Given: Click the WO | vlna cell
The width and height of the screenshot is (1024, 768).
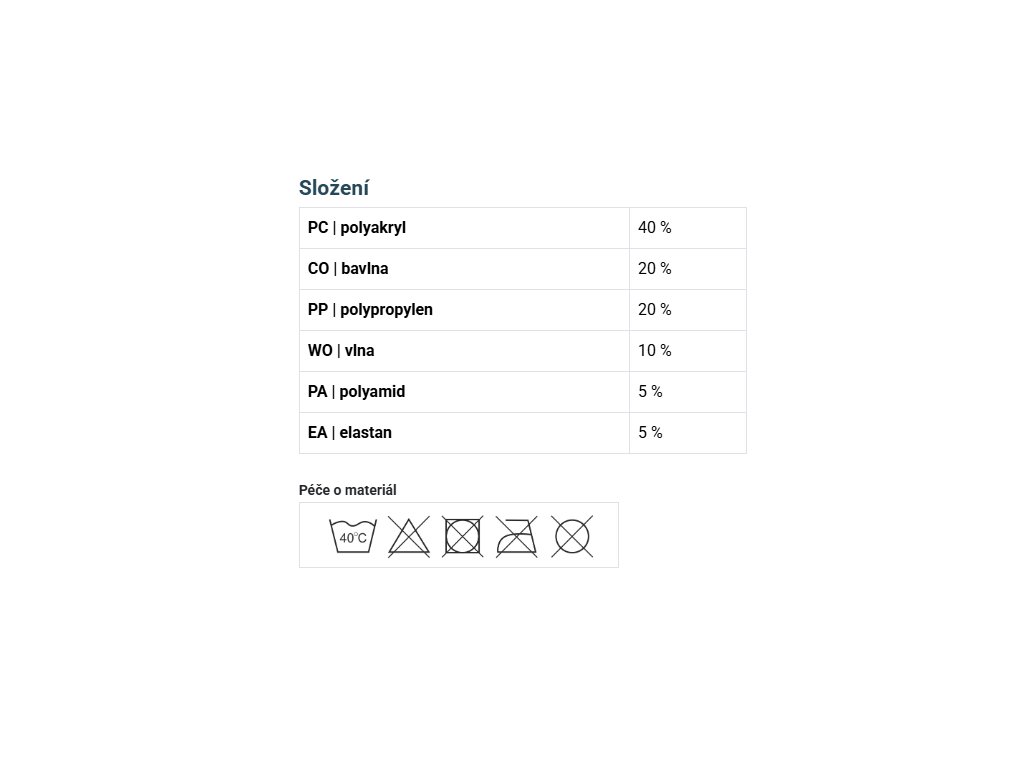Looking at the screenshot, I should tap(341, 351).
